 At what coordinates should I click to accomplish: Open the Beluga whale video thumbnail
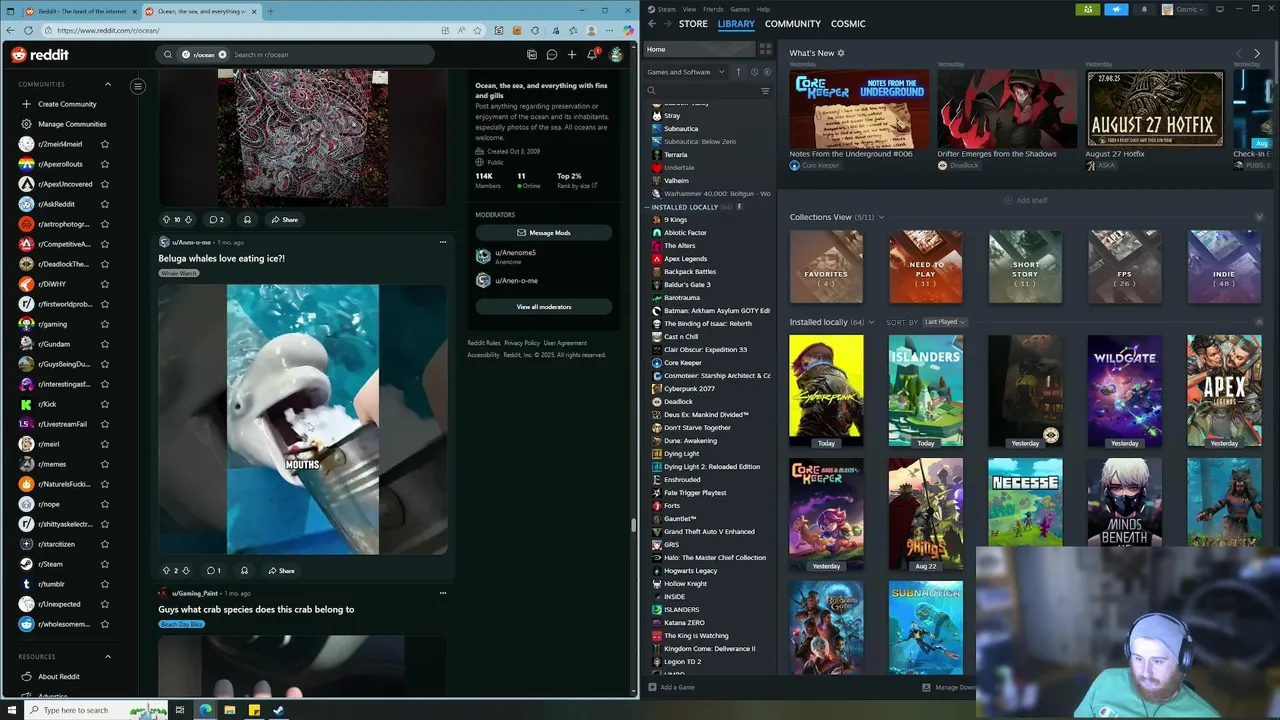click(x=303, y=419)
